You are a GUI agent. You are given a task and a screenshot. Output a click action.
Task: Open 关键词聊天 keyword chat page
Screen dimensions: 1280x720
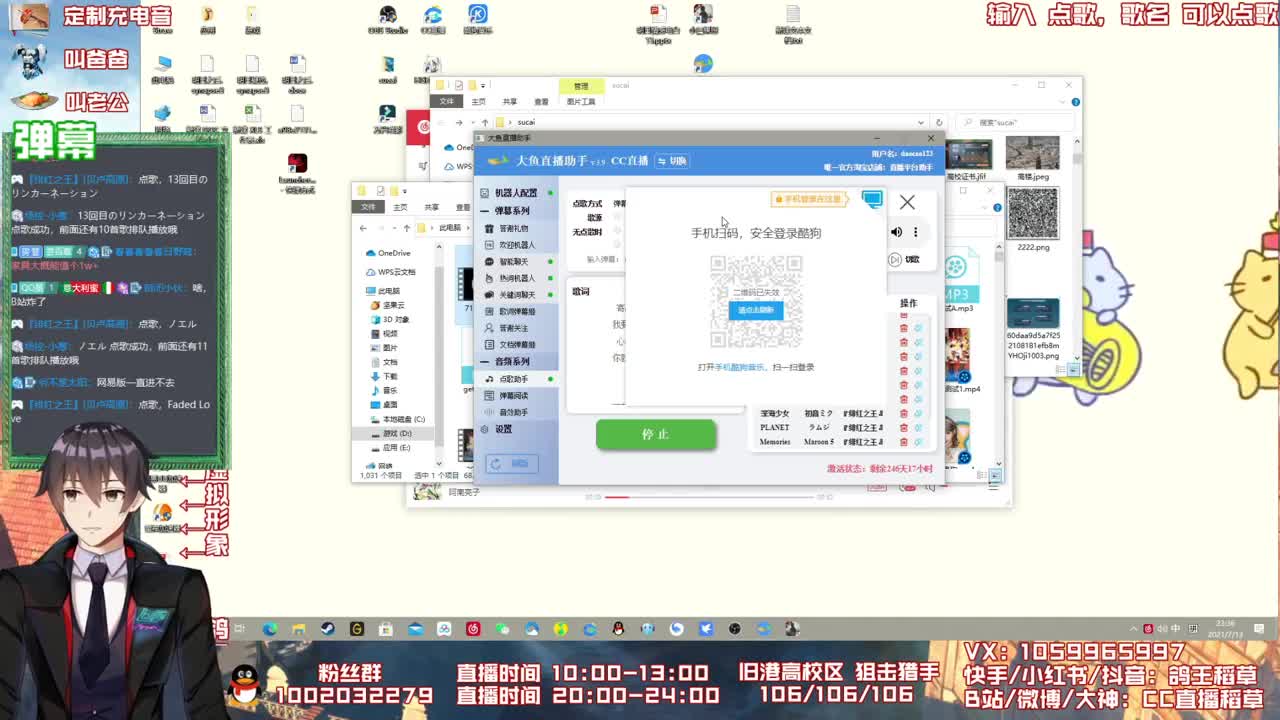[x=516, y=295]
